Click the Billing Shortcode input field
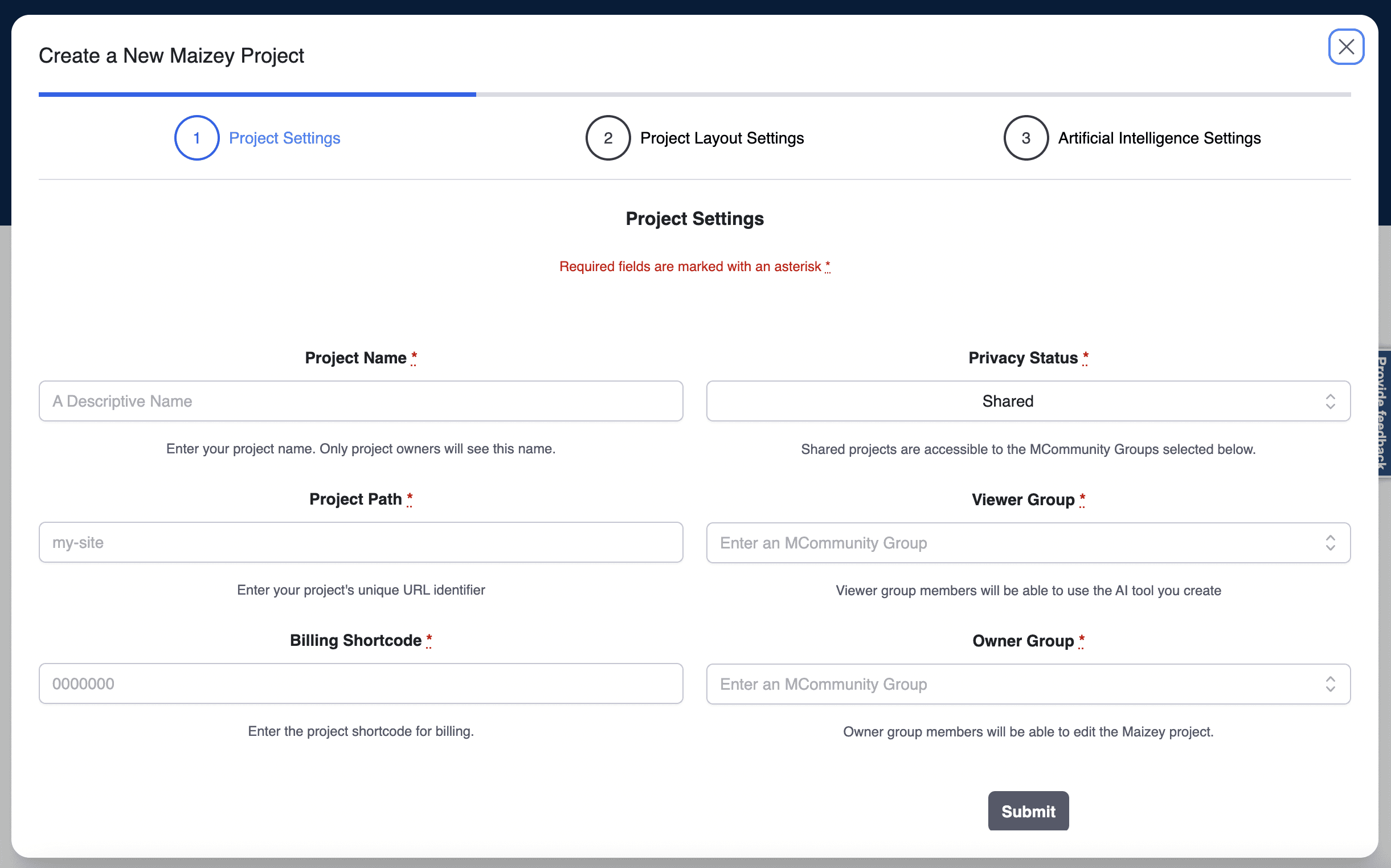The width and height of the screenshot is (1391, 868). point(361,683)
